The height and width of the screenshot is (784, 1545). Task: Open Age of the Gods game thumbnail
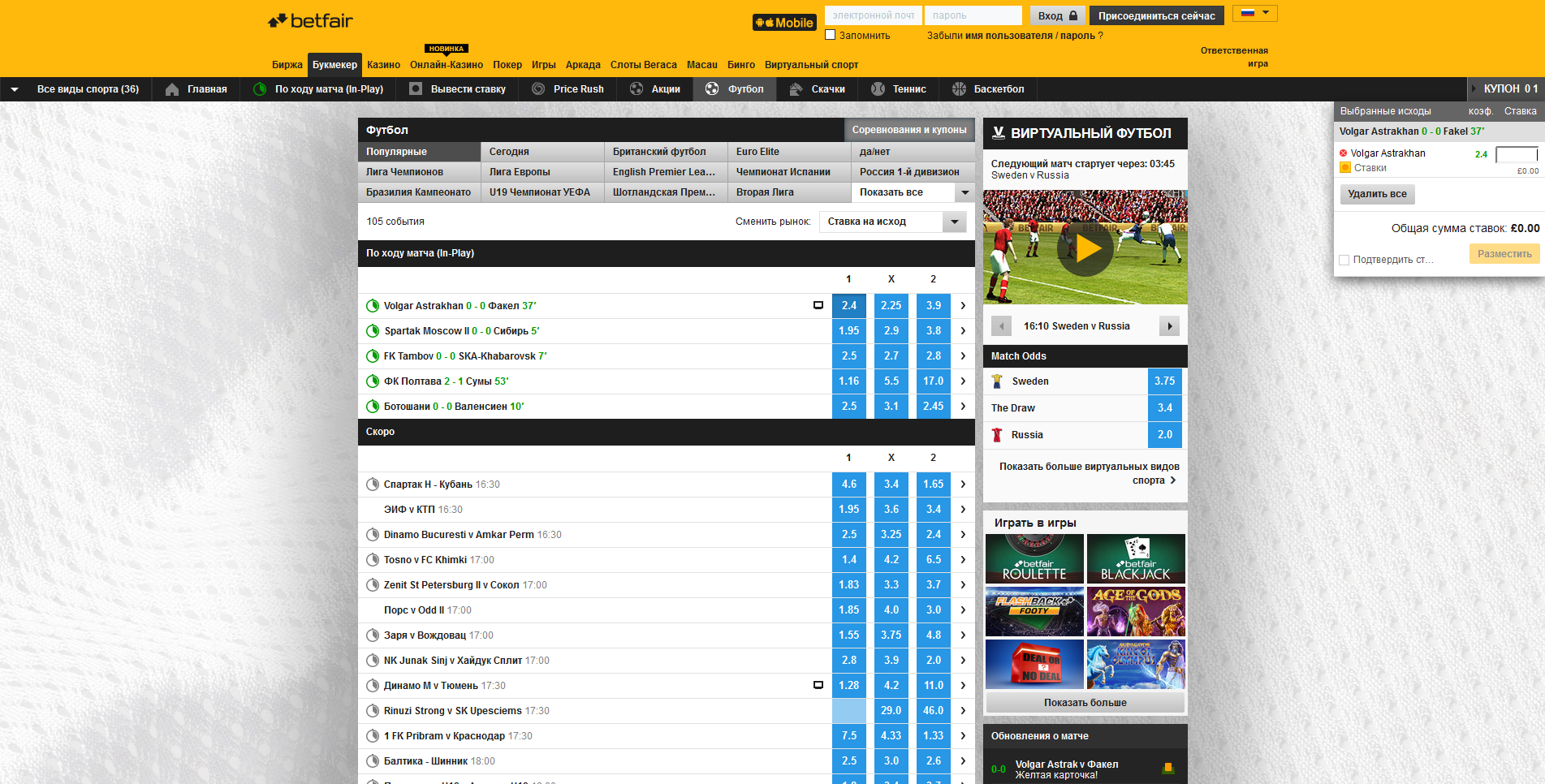(x=1136, y=611)
